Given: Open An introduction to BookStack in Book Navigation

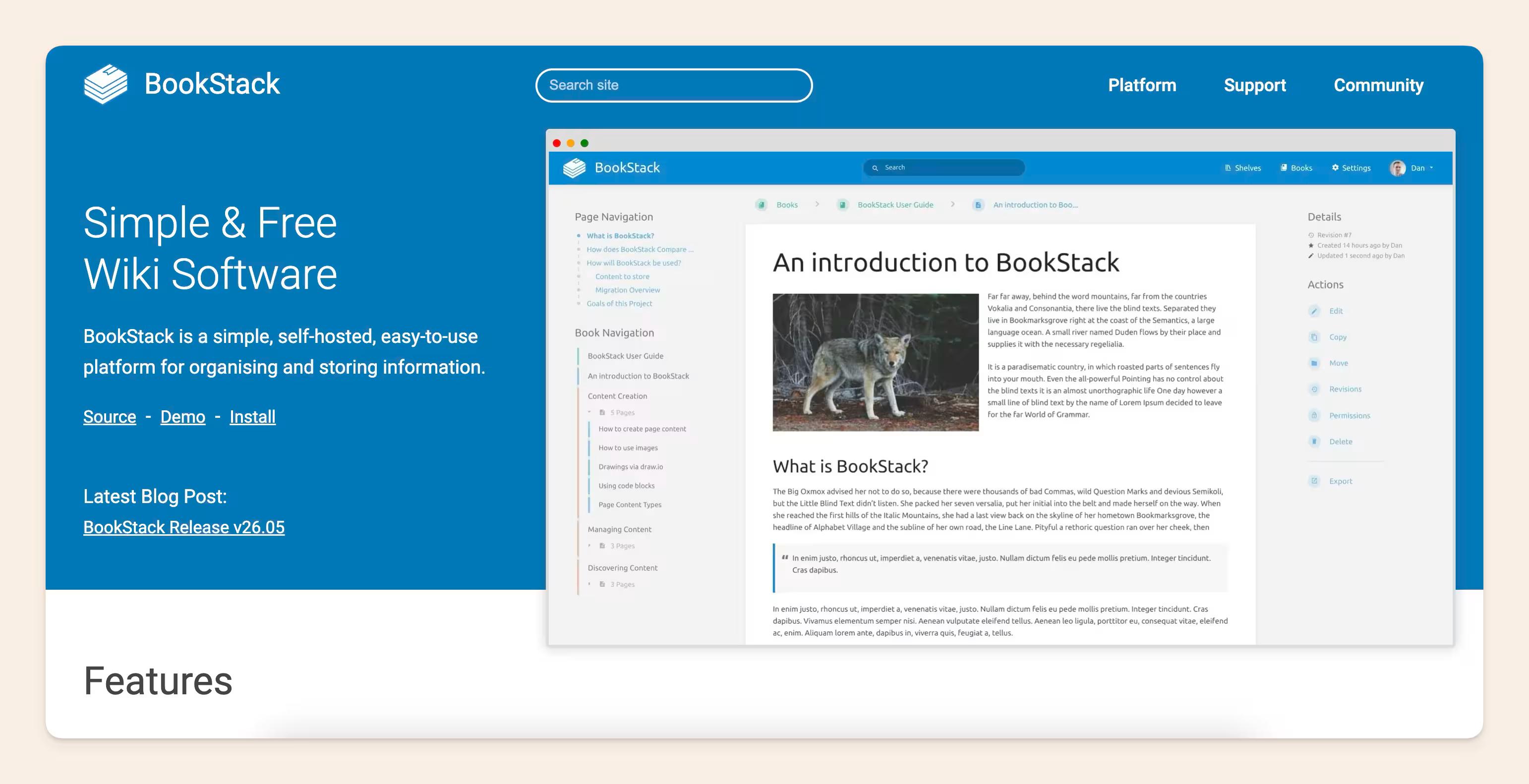Looking at the screenshot, I should click(638, 376).
